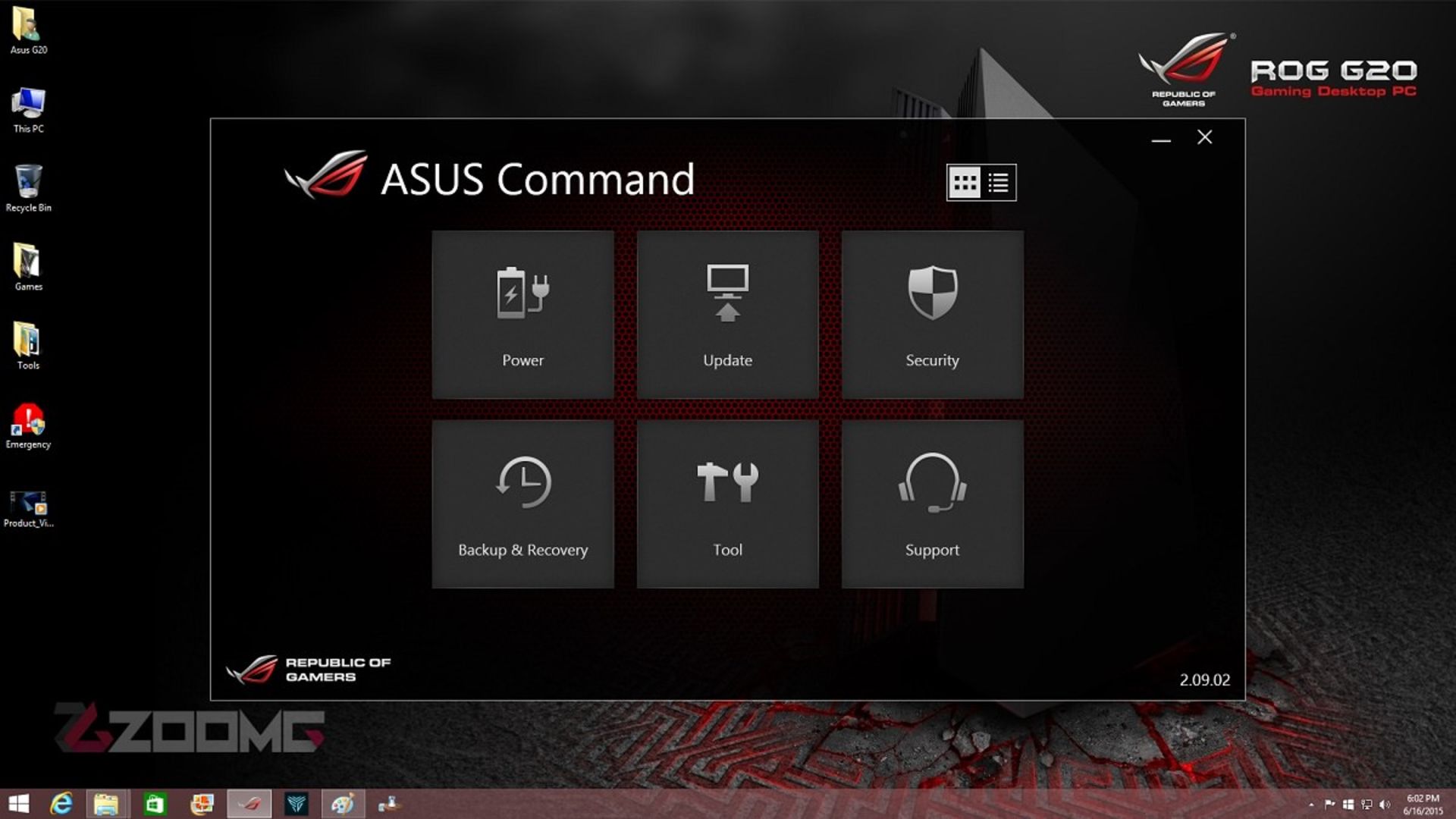Open the Action Center flag icon
This screenshot has height=819, width=1456.
[1329, 805]
